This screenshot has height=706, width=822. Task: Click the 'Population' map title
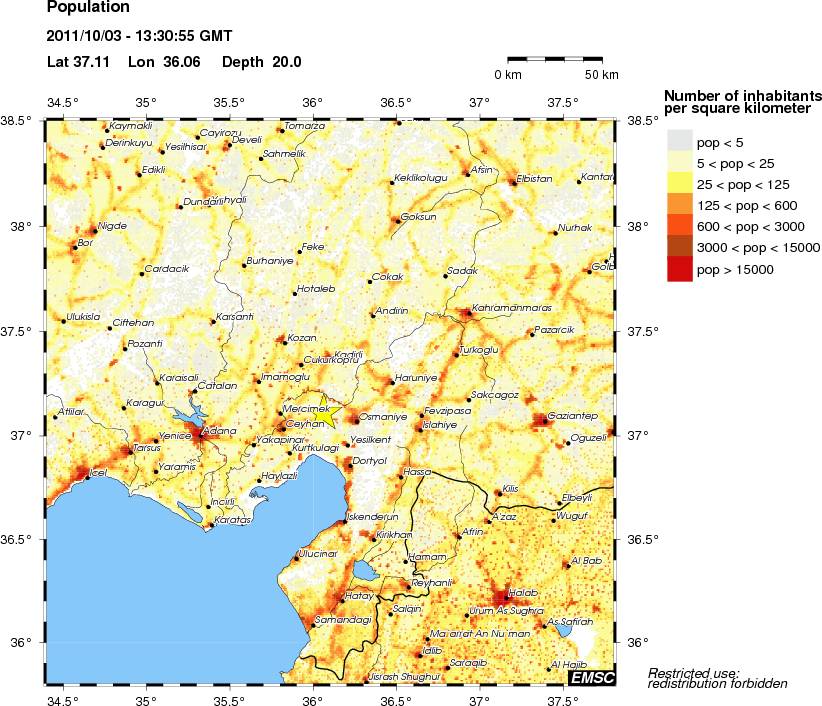pos(87,10)
